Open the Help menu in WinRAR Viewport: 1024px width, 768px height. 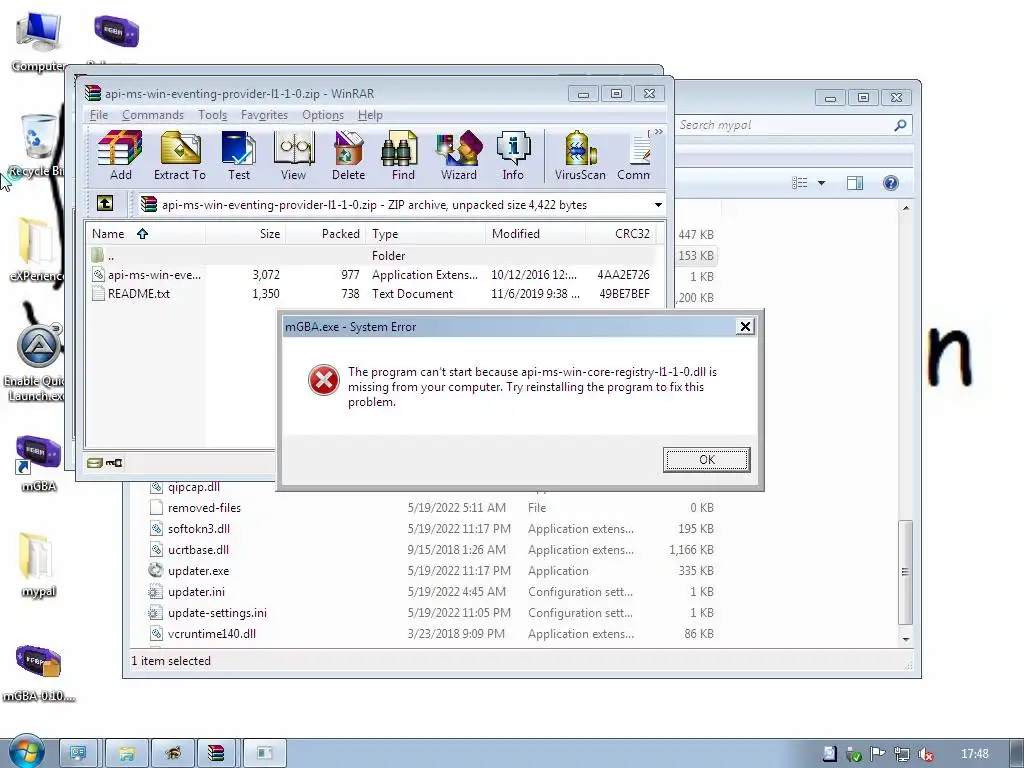tap(370, 115)
